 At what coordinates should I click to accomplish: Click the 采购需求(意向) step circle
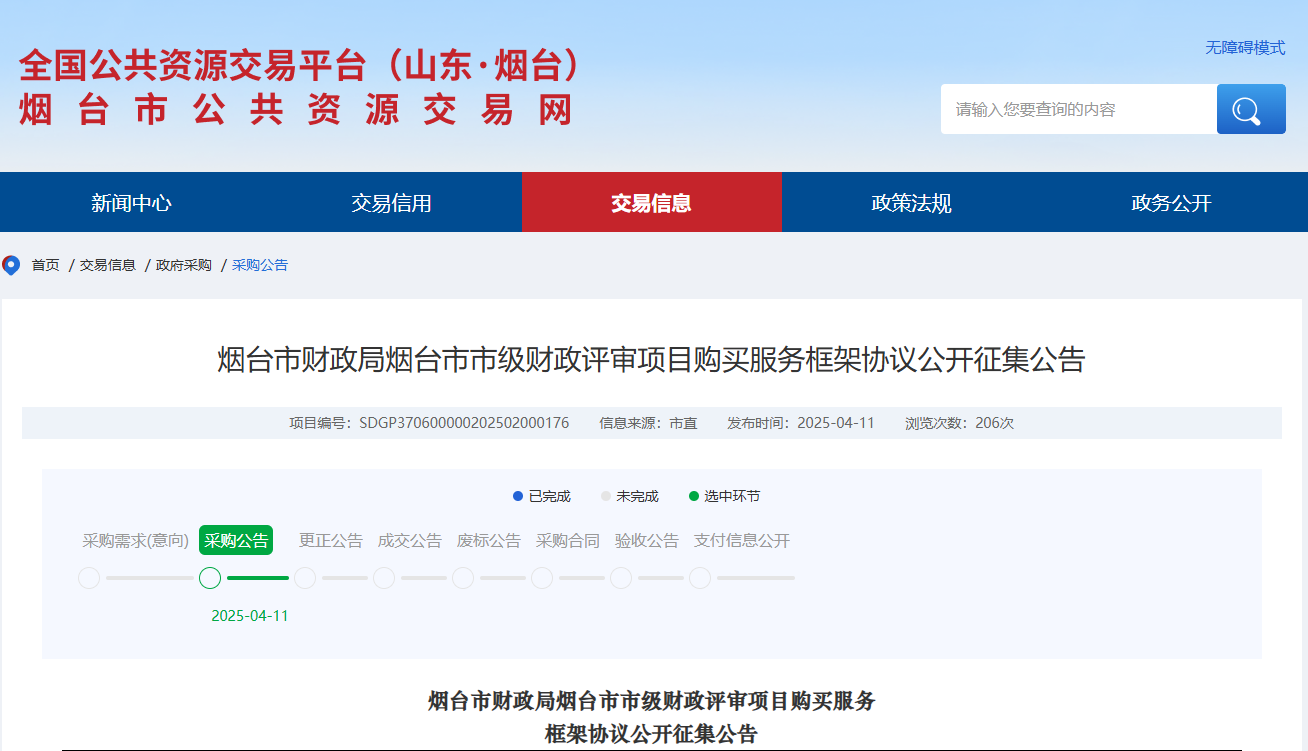point(89,578)
